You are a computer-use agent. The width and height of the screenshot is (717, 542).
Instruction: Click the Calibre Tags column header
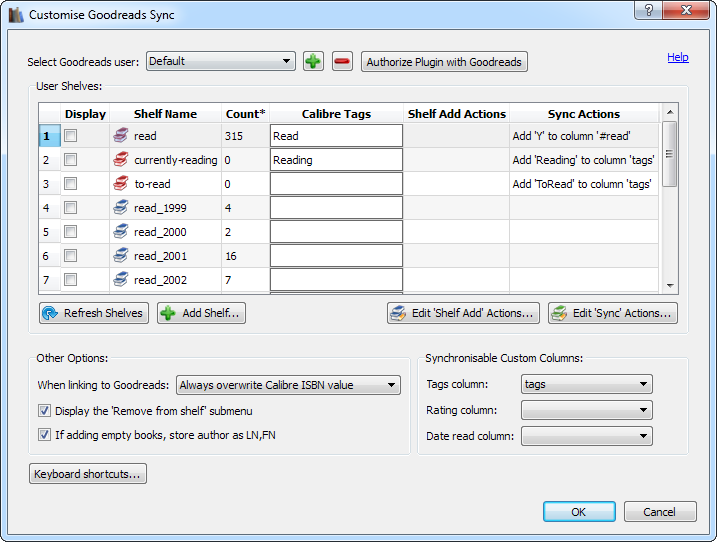click(337, 114)
